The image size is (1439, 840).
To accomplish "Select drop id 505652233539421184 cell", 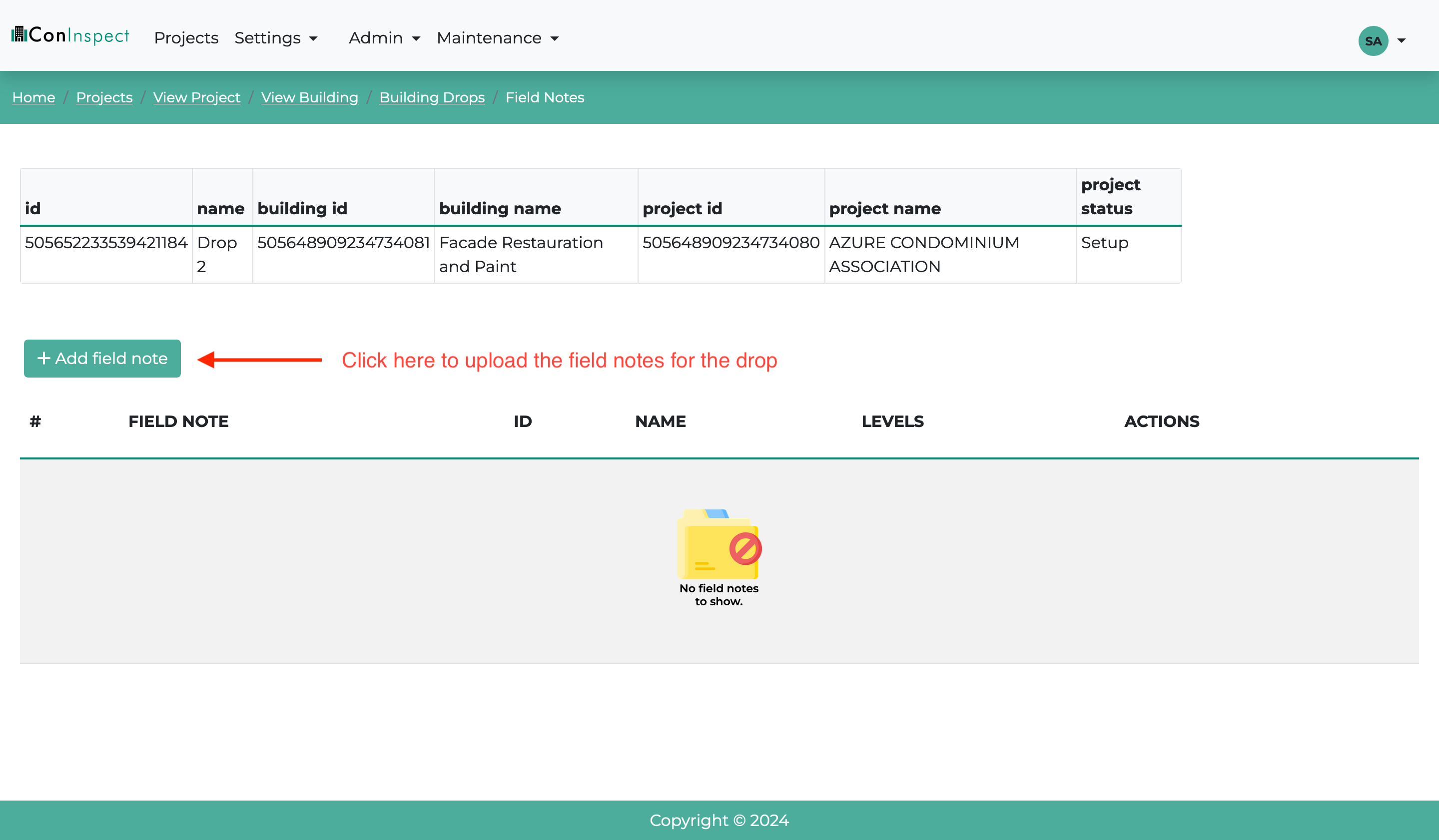I will click(106, 255).
